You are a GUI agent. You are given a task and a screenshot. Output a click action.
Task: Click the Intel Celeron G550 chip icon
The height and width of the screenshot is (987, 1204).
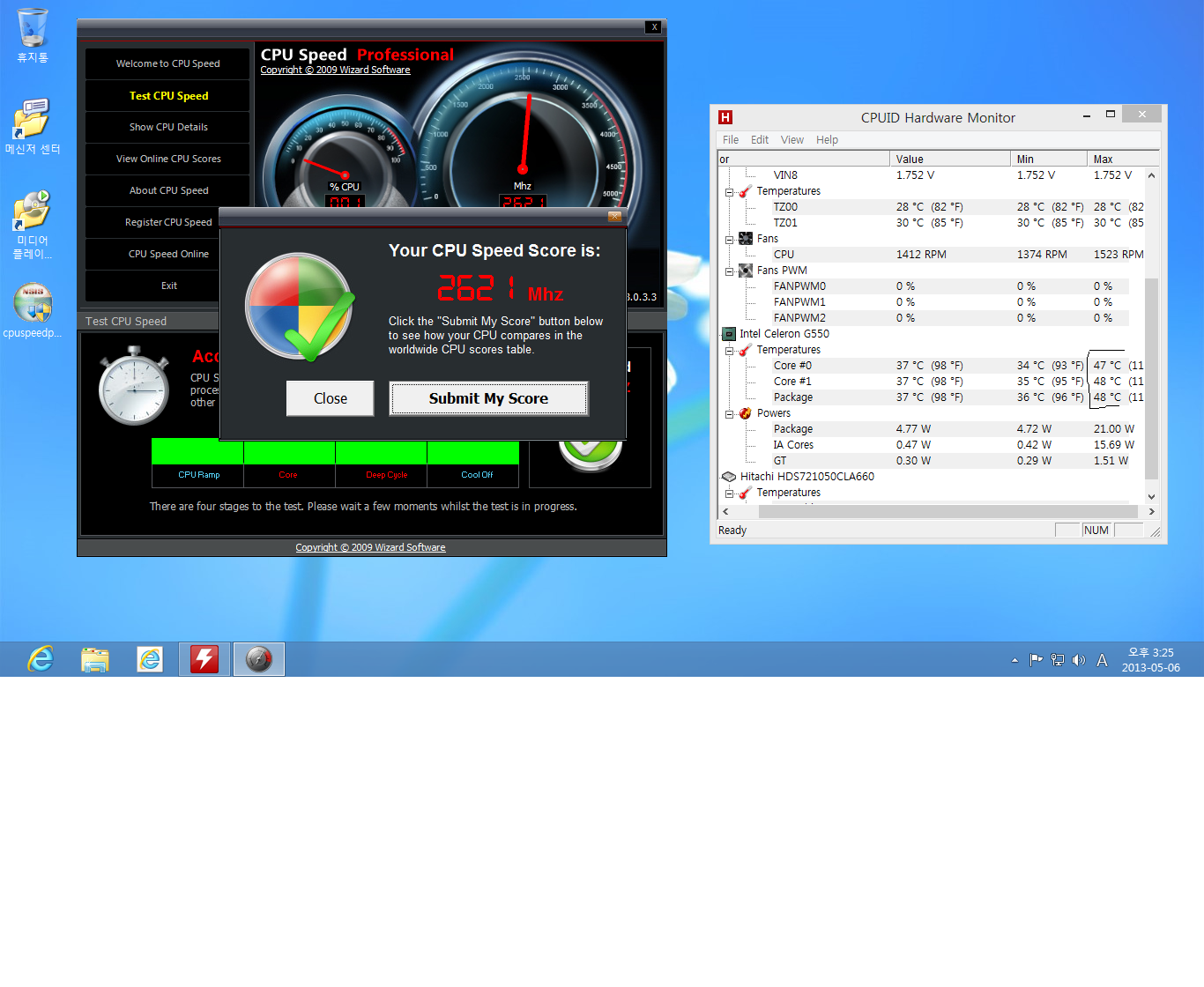tap(729, 334)
